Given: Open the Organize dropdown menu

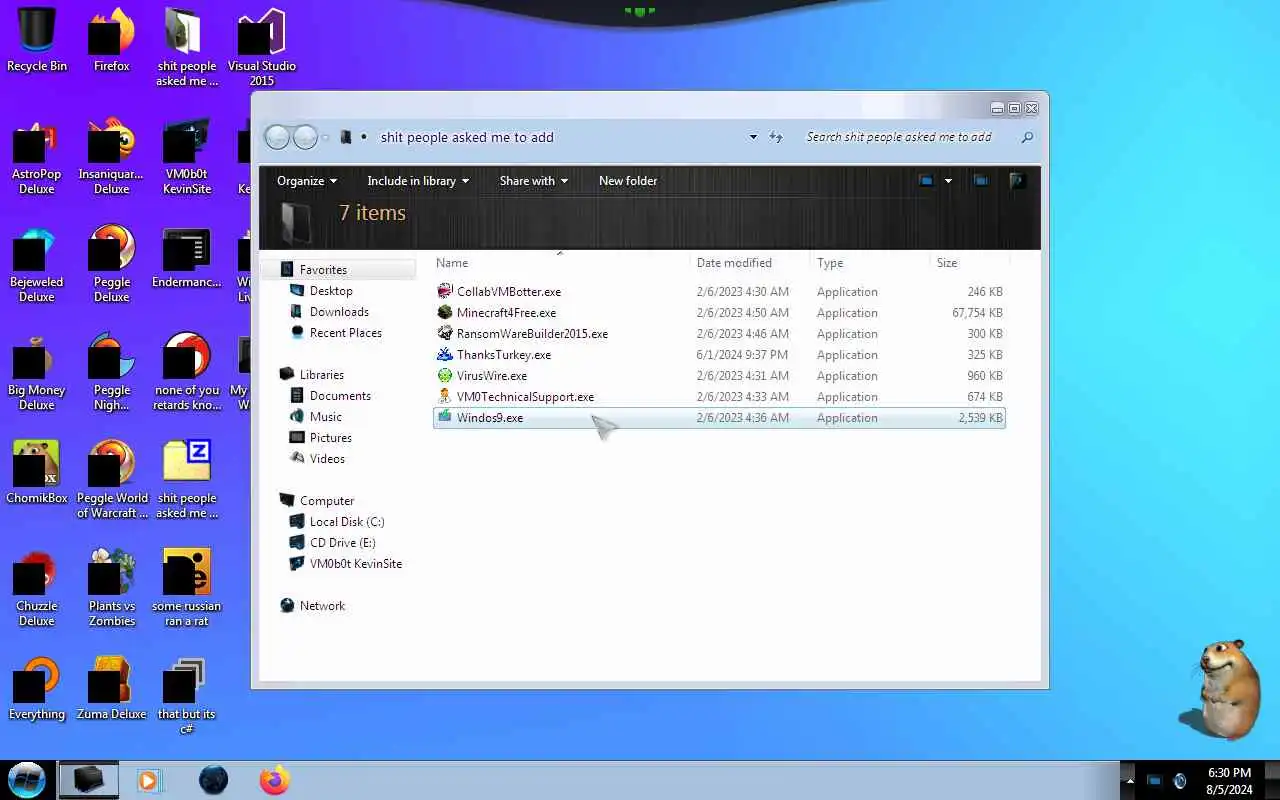Looking at the screenshot, I should [x=307, y=181].
